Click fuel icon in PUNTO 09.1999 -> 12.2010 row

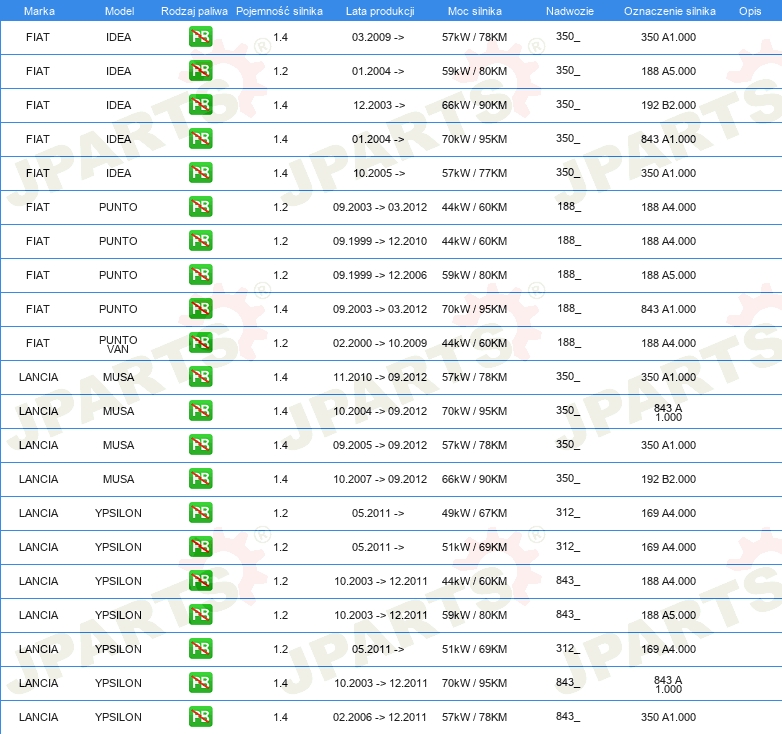coord(200,241)
